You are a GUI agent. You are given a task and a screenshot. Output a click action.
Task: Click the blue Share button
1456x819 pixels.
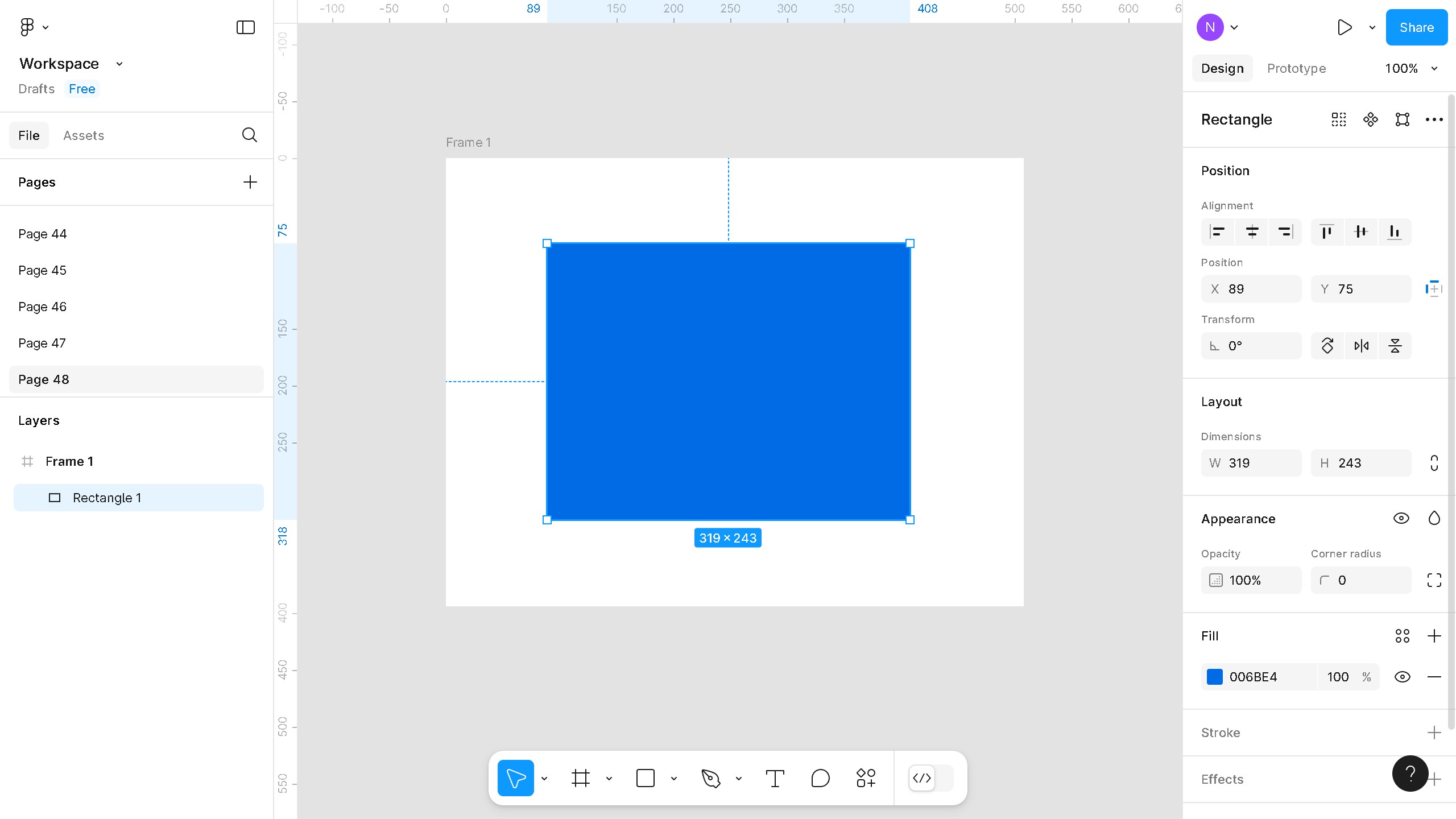point(1416,27)
